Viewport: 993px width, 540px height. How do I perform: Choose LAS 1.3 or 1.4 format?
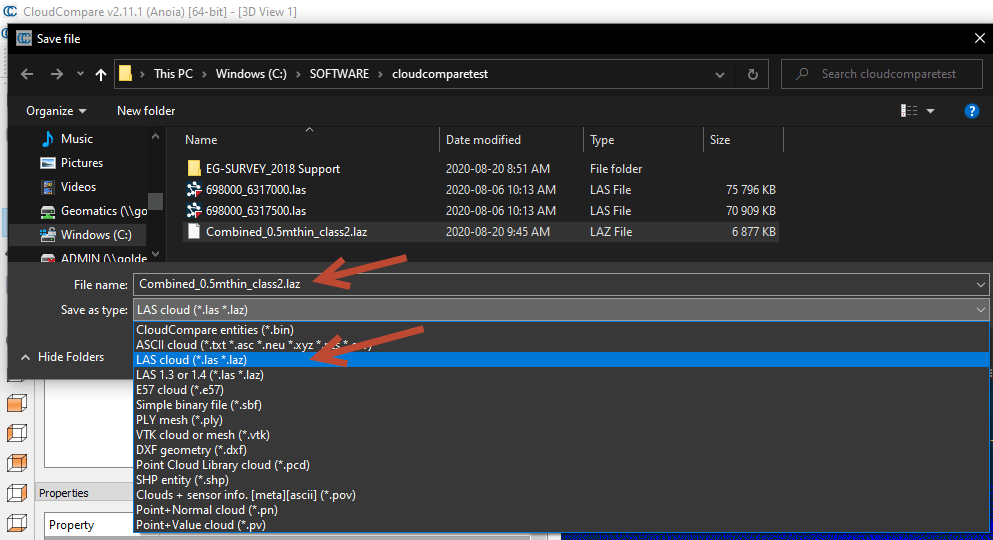pos(562,375)
